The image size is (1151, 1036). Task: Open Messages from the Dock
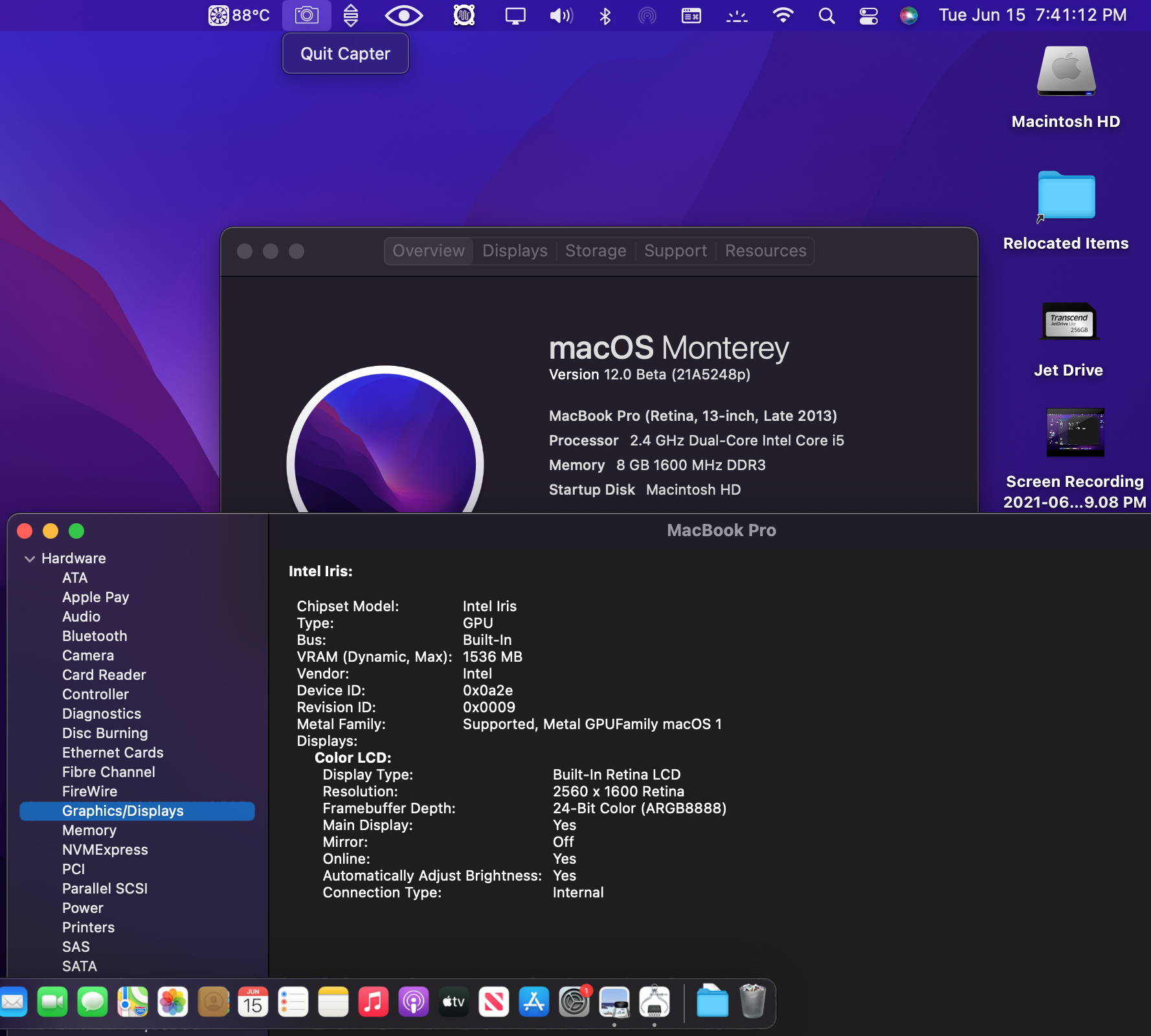click(x=93, y=1002)
